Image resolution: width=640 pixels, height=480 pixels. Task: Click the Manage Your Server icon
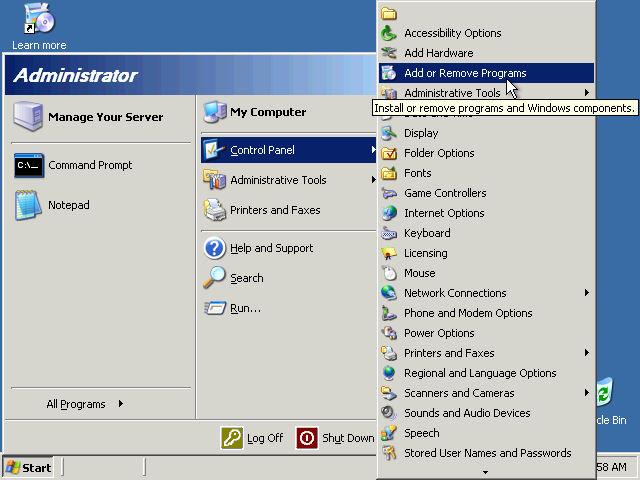pos(29,117)
